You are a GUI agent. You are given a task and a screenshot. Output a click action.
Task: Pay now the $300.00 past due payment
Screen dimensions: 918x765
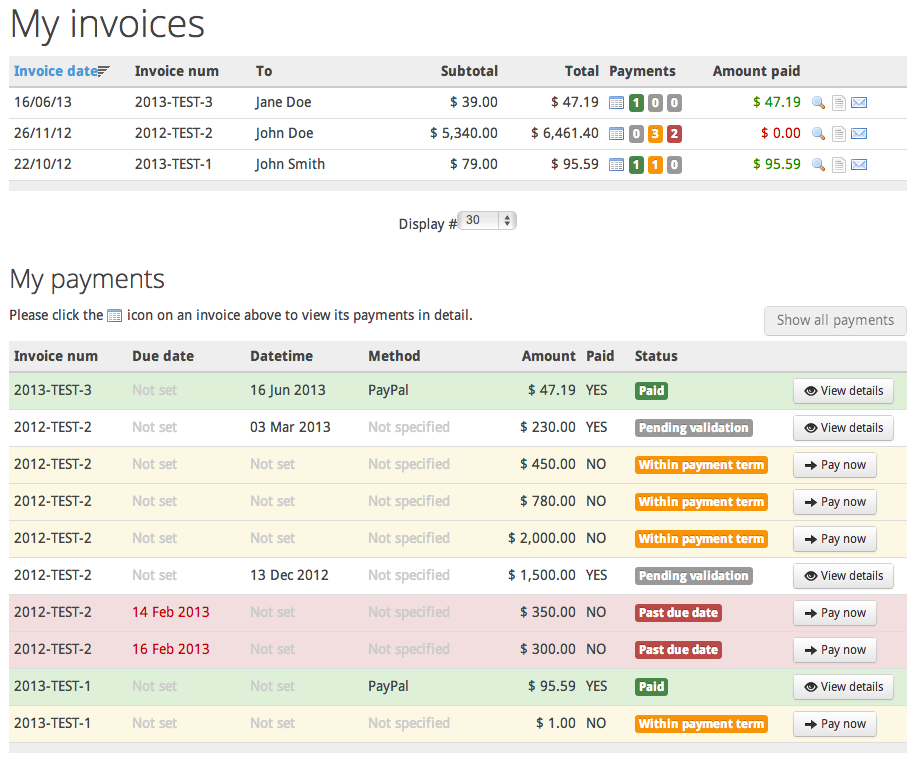coord(835,650)
